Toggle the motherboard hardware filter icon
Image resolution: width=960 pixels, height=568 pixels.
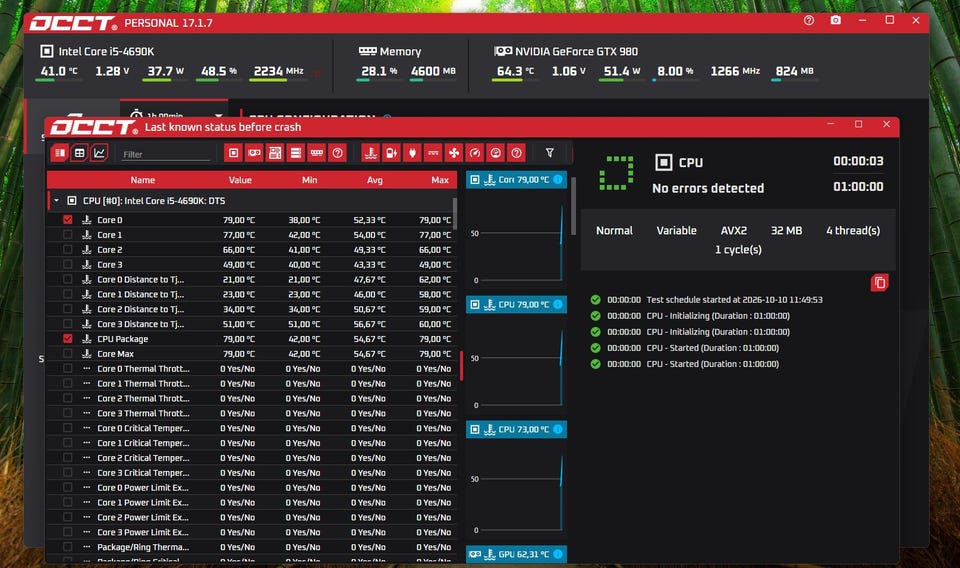pyautogui.click(x=275, y=153)
